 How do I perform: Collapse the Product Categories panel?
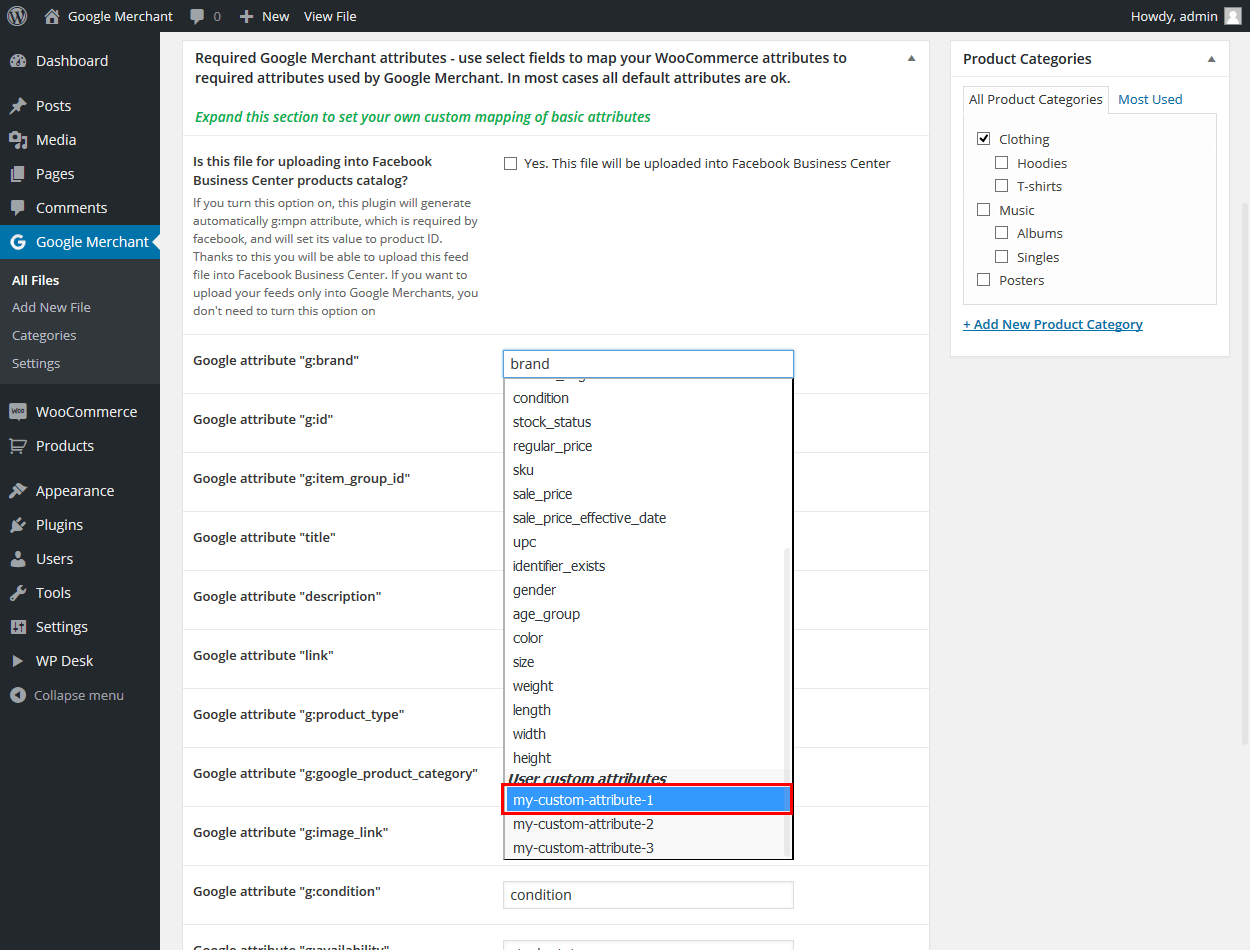[1212, 60]
